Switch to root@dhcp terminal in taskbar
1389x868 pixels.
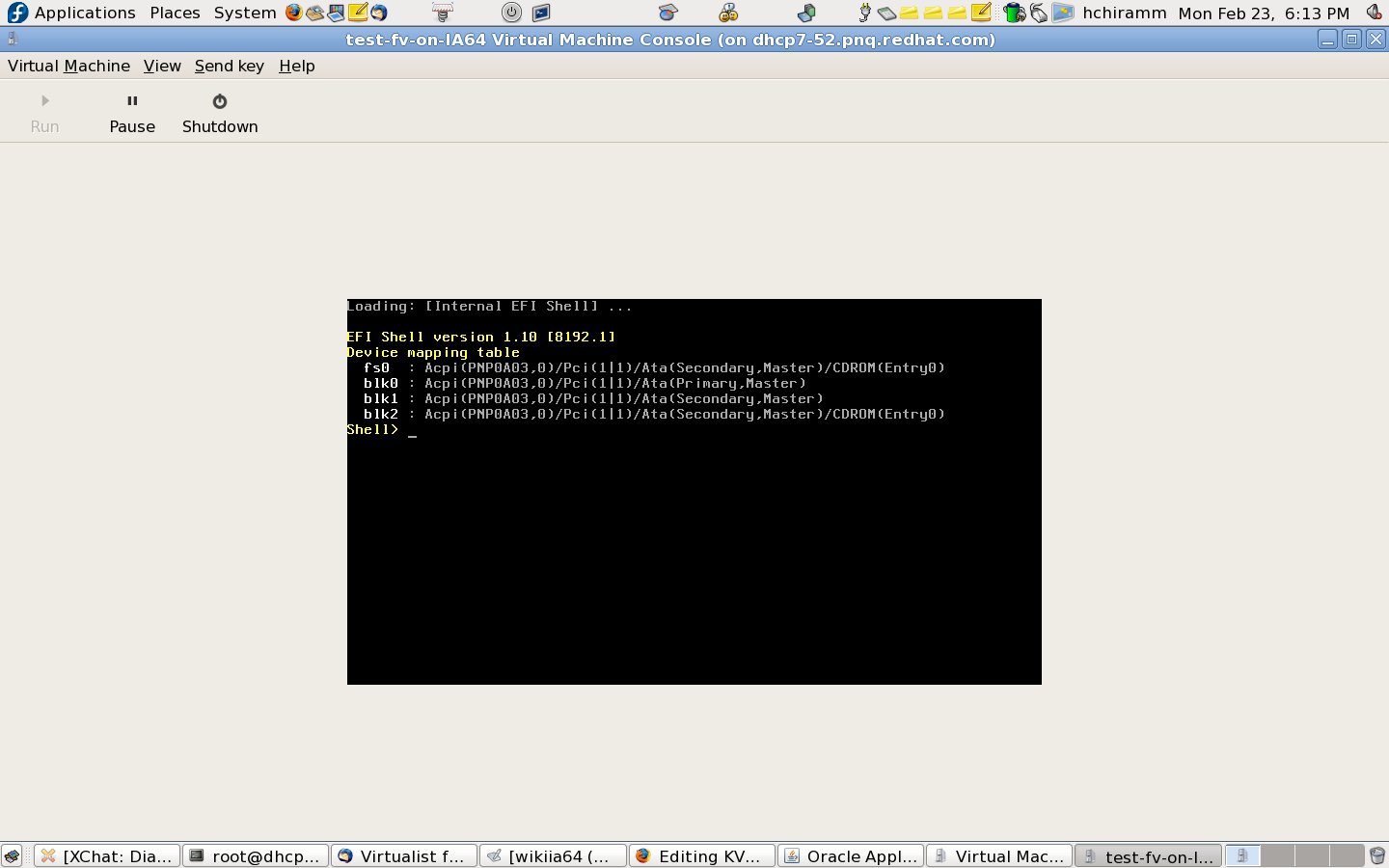256,855
